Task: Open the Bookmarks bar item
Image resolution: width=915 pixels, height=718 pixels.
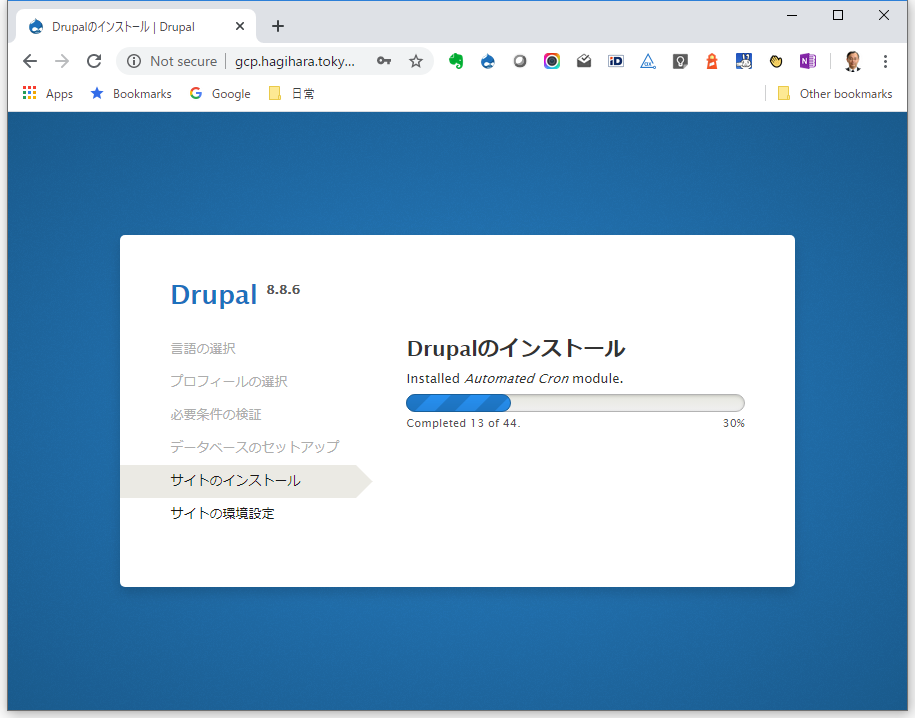Action: [x=131, y=93]
